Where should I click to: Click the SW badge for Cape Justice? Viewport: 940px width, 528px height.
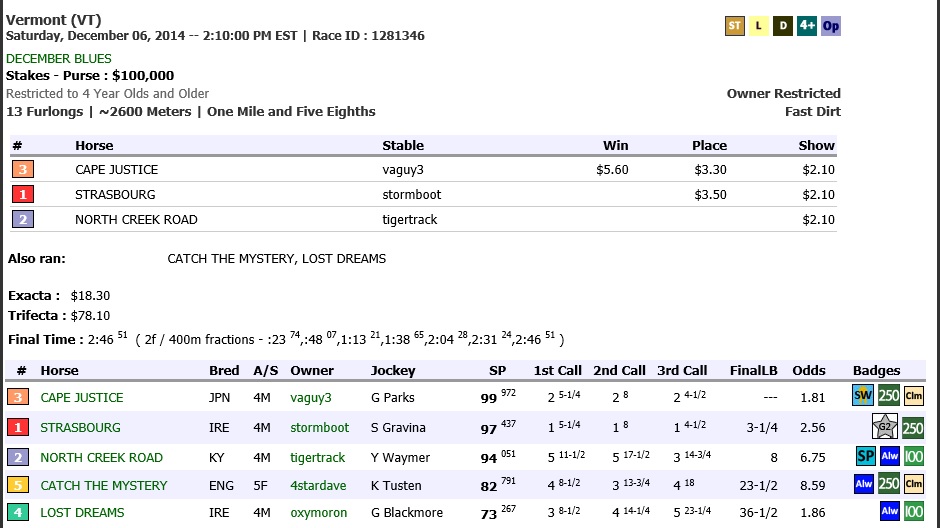(863, 396)
